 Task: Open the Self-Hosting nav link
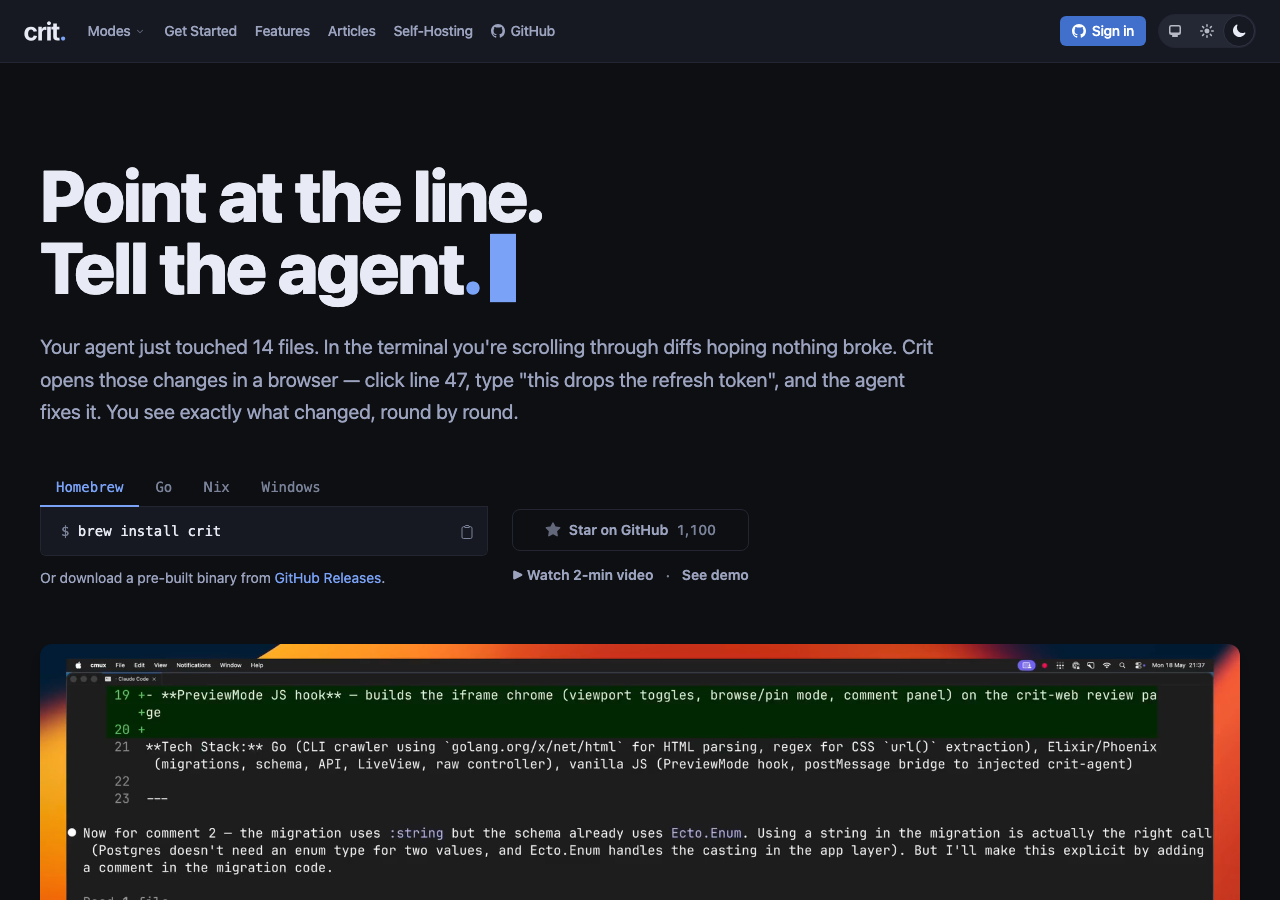click(x=433, y=31)
